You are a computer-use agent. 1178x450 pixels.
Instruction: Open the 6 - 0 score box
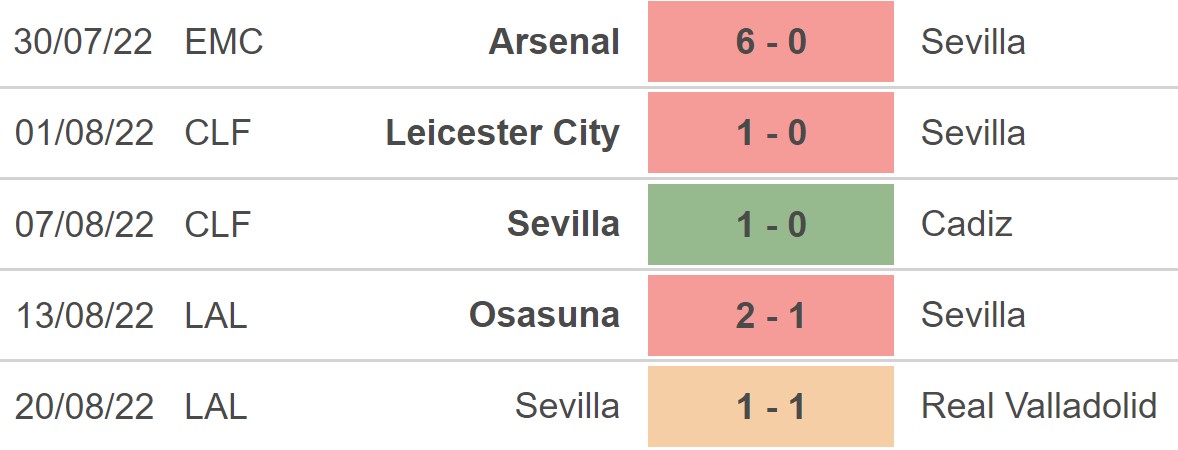click(x=770, y=42)
